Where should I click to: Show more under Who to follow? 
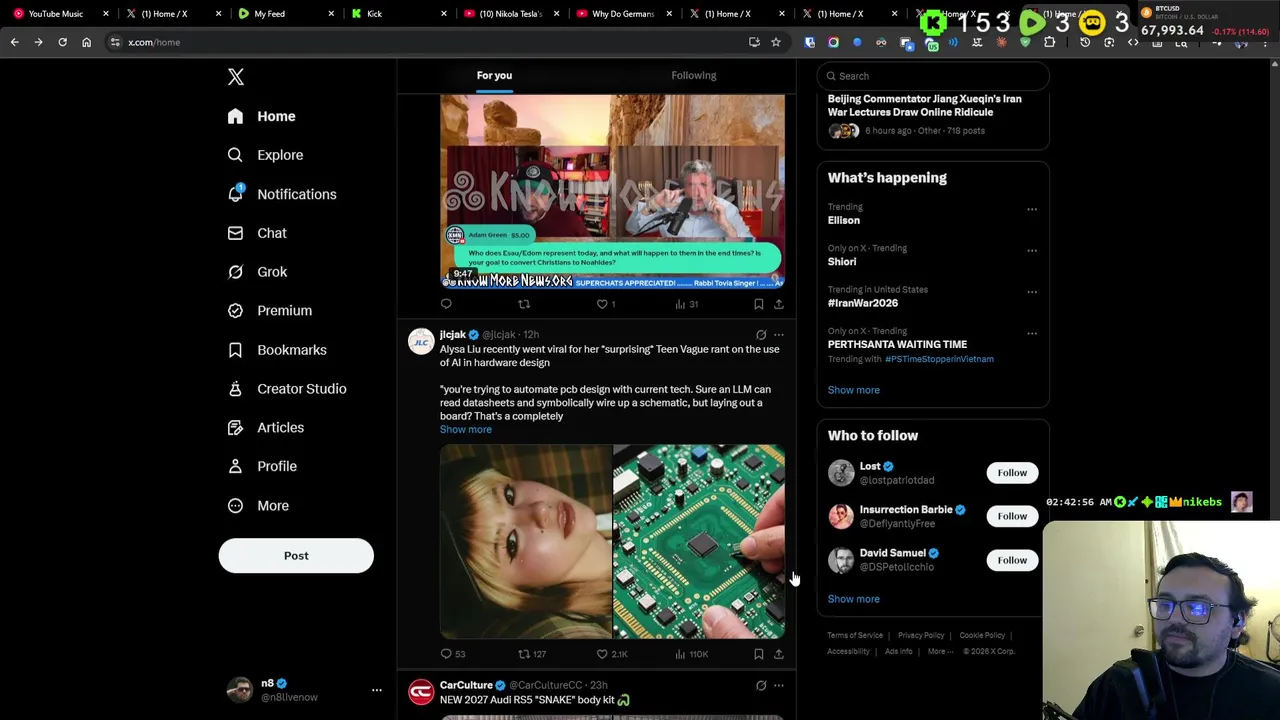[853, 599]
